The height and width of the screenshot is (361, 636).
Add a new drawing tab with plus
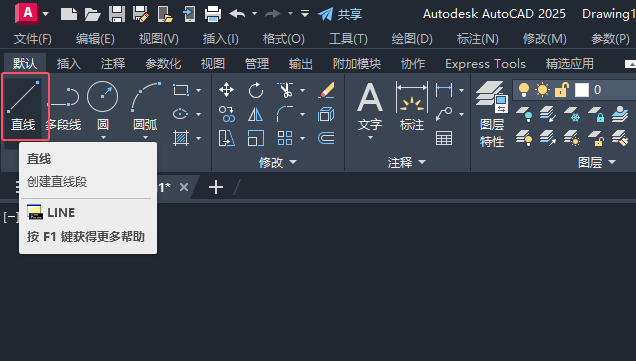216,187
